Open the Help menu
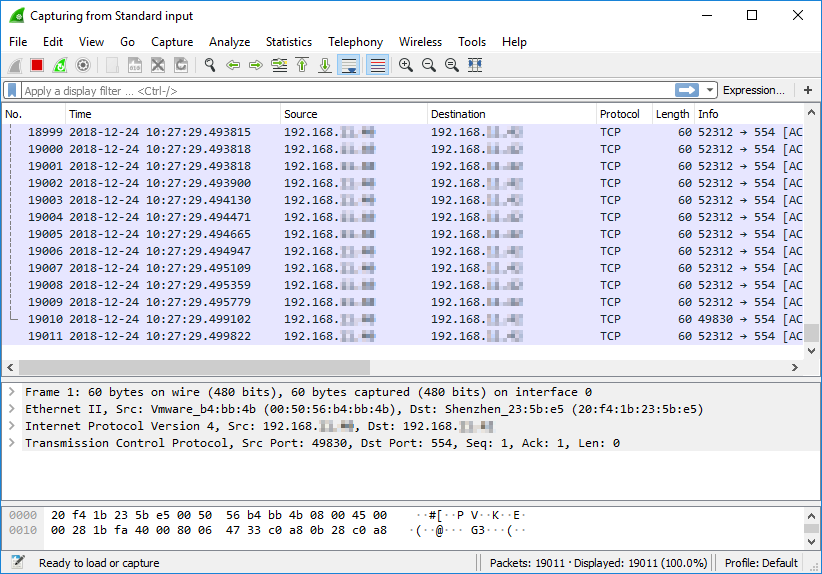This screenshot has width=822, height=574. pos(514,42)
